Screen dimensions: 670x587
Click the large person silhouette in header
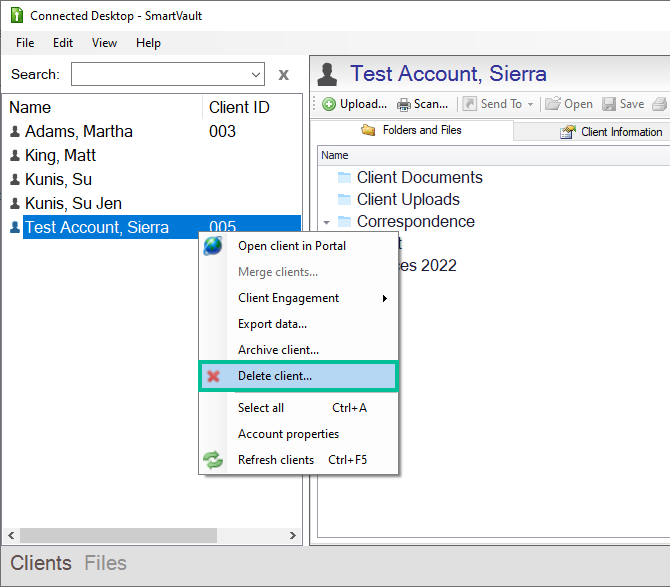click(327, 74)
